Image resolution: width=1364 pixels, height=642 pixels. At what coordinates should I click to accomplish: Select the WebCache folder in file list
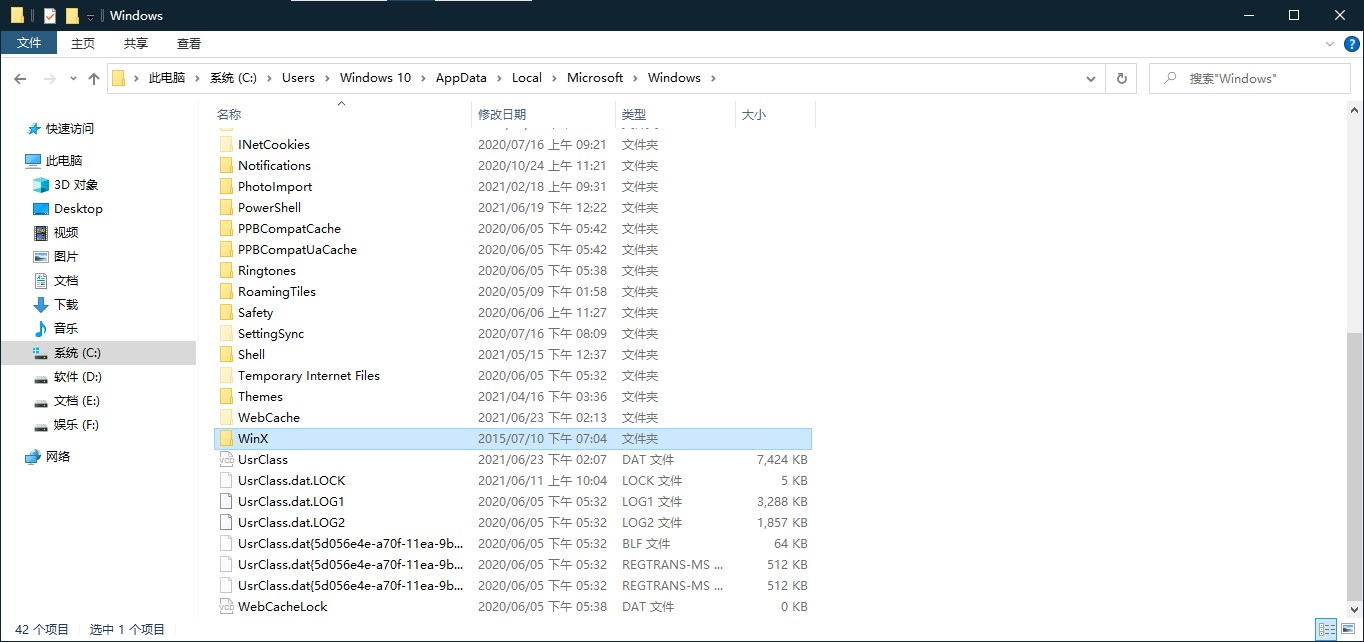point(269,417)
